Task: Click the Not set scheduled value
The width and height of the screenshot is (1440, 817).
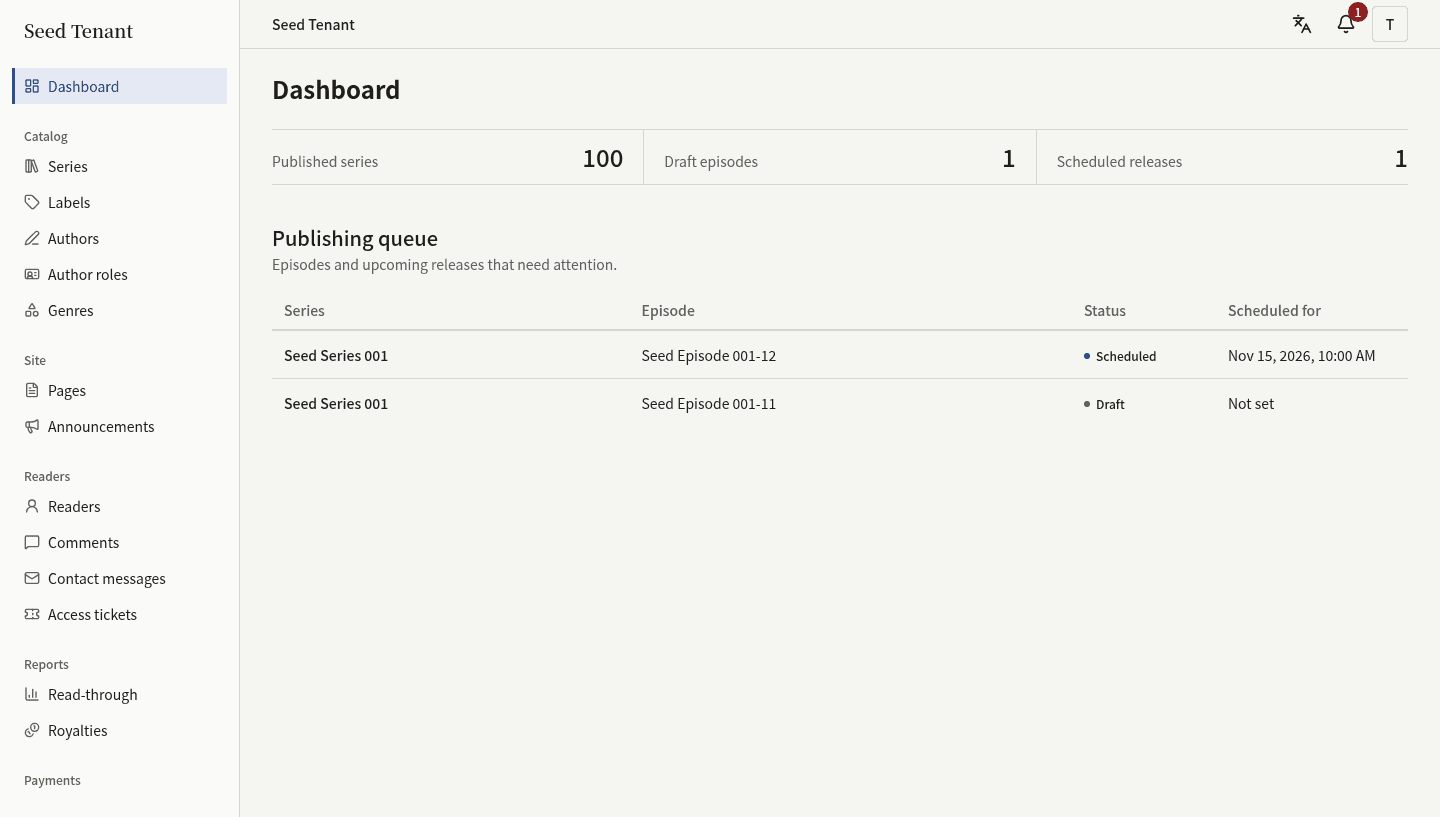Action: [x=1251, y=403]
